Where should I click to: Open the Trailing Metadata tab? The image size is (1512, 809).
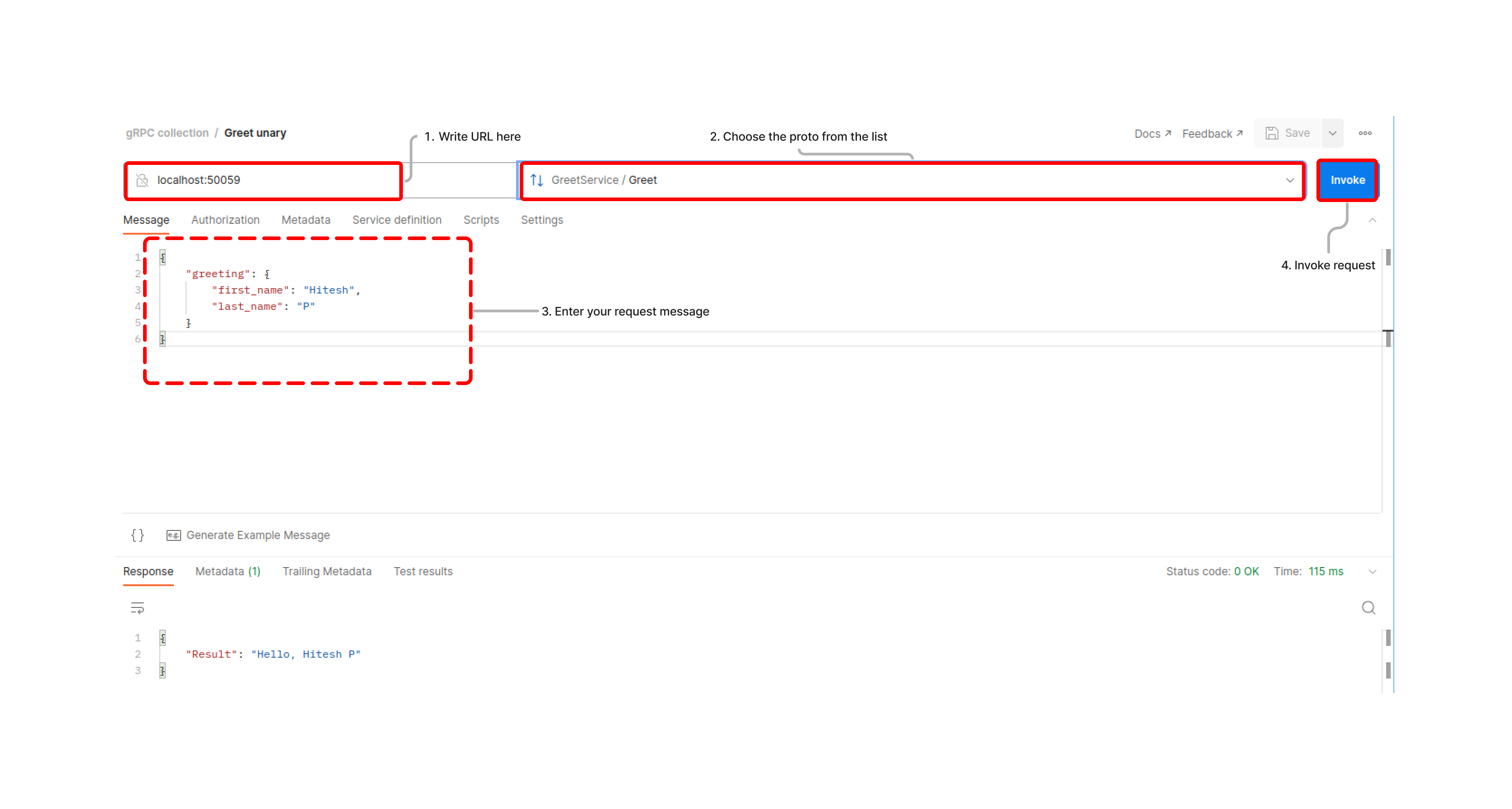(x=327, y=571)
